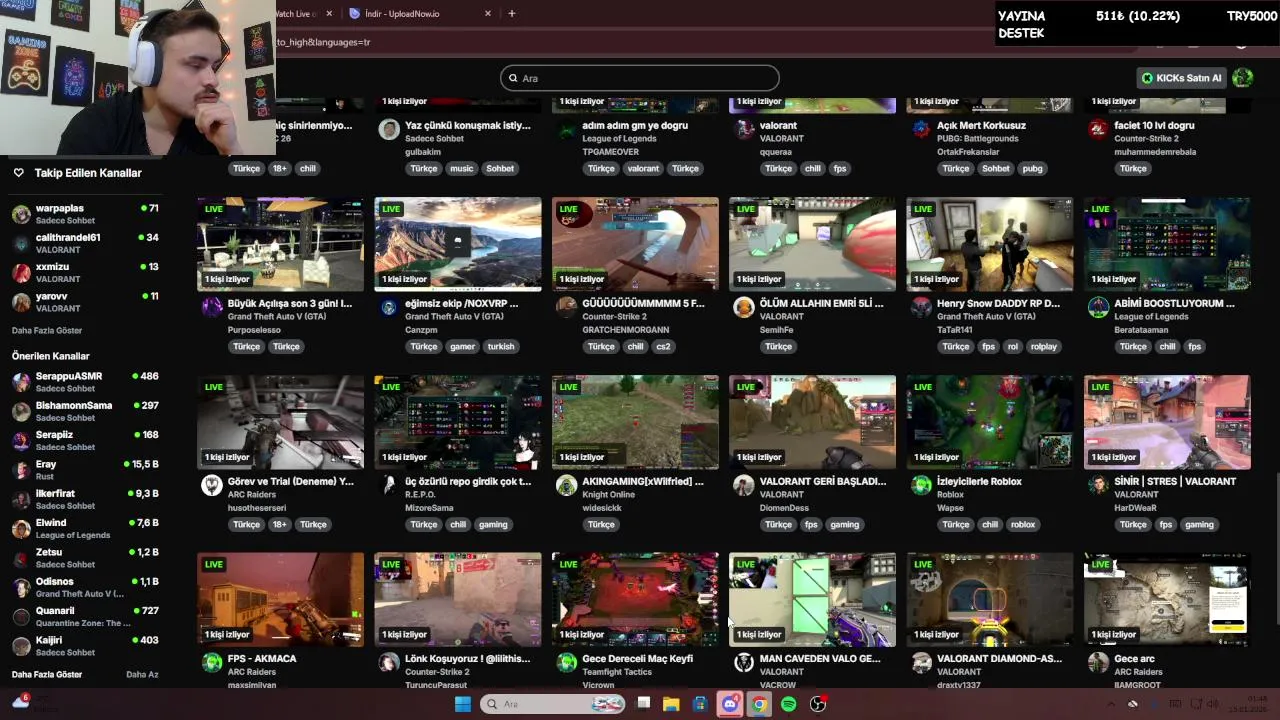Open Lönk Koşuyoruz stream thumbnail
Image resolution: width=1280 pixels, height=720 pixels.
458,599
